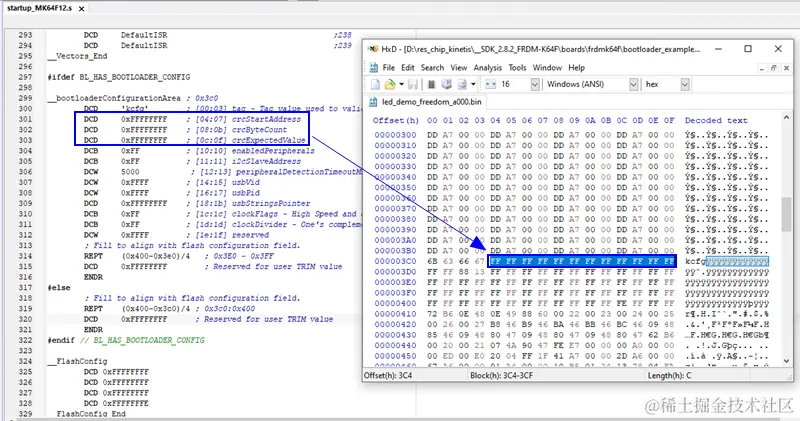Click the '__FlashConfig' label on line 324
This screenshot has width=800, height=421.
(77, 361)
